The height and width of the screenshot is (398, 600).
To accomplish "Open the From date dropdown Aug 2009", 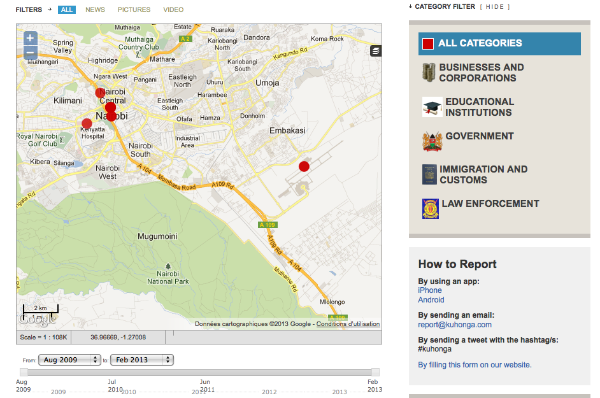I will coord(69,360).
